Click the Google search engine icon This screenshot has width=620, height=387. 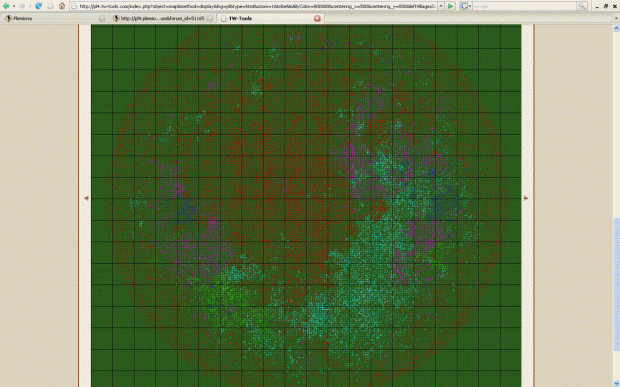click(x=463, y=6)
